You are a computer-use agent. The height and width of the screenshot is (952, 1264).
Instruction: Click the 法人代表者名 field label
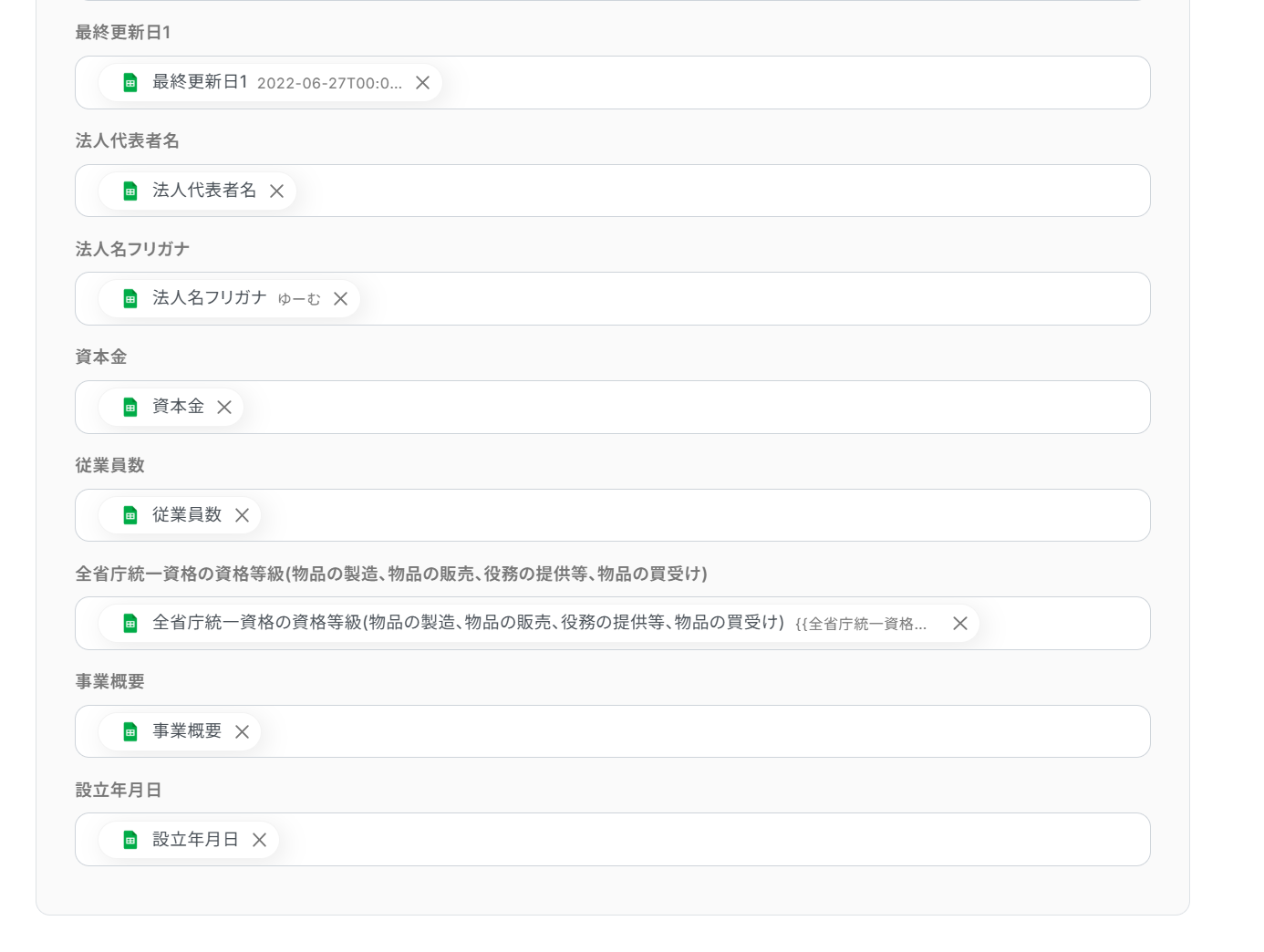(x=128, y=141)
